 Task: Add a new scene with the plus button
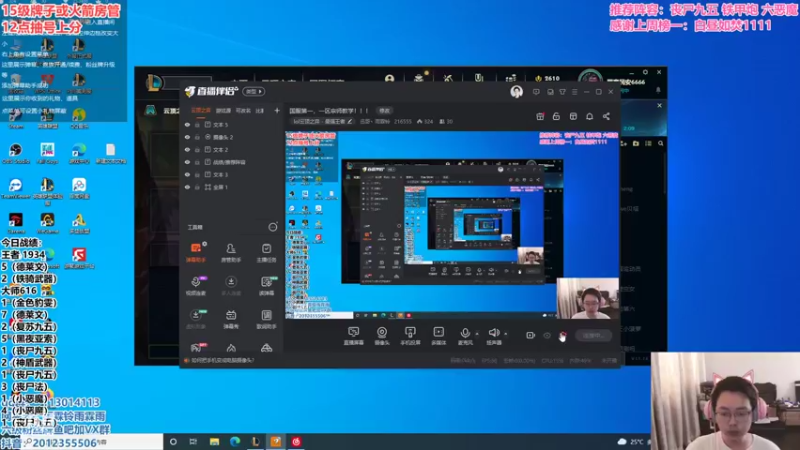pos(277,110)
